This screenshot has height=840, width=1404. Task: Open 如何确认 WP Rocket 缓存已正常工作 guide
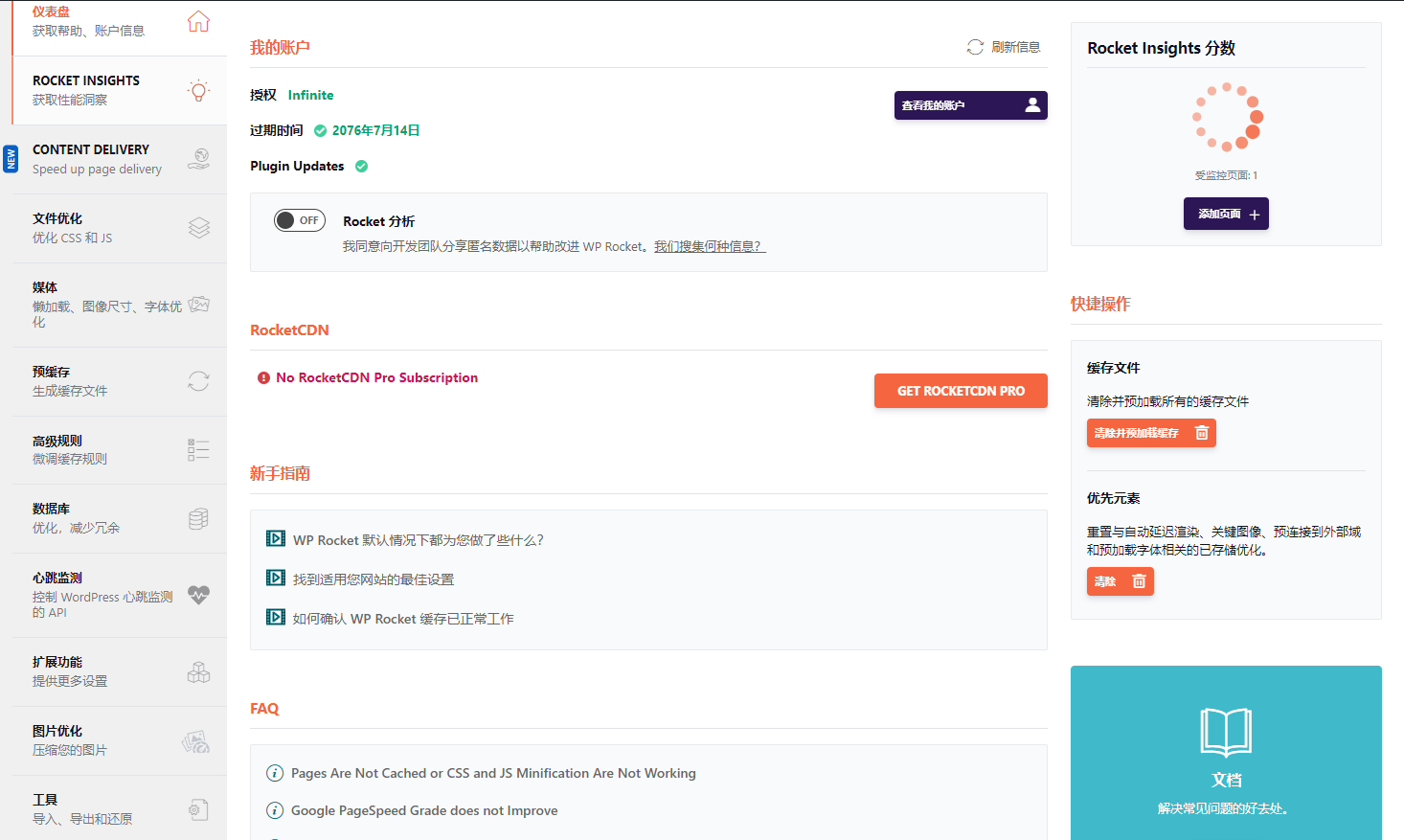pos(403,619)
